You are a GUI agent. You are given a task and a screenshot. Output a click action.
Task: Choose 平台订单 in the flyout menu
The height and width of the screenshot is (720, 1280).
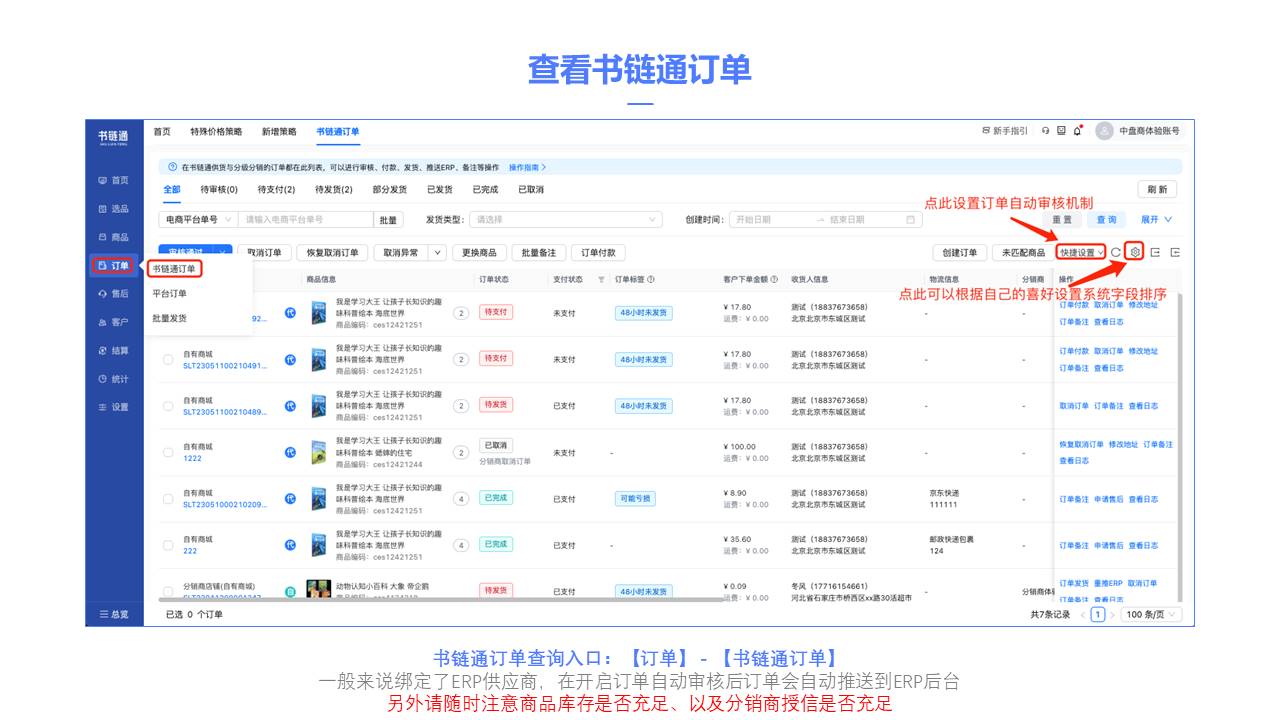coord(169,294)
